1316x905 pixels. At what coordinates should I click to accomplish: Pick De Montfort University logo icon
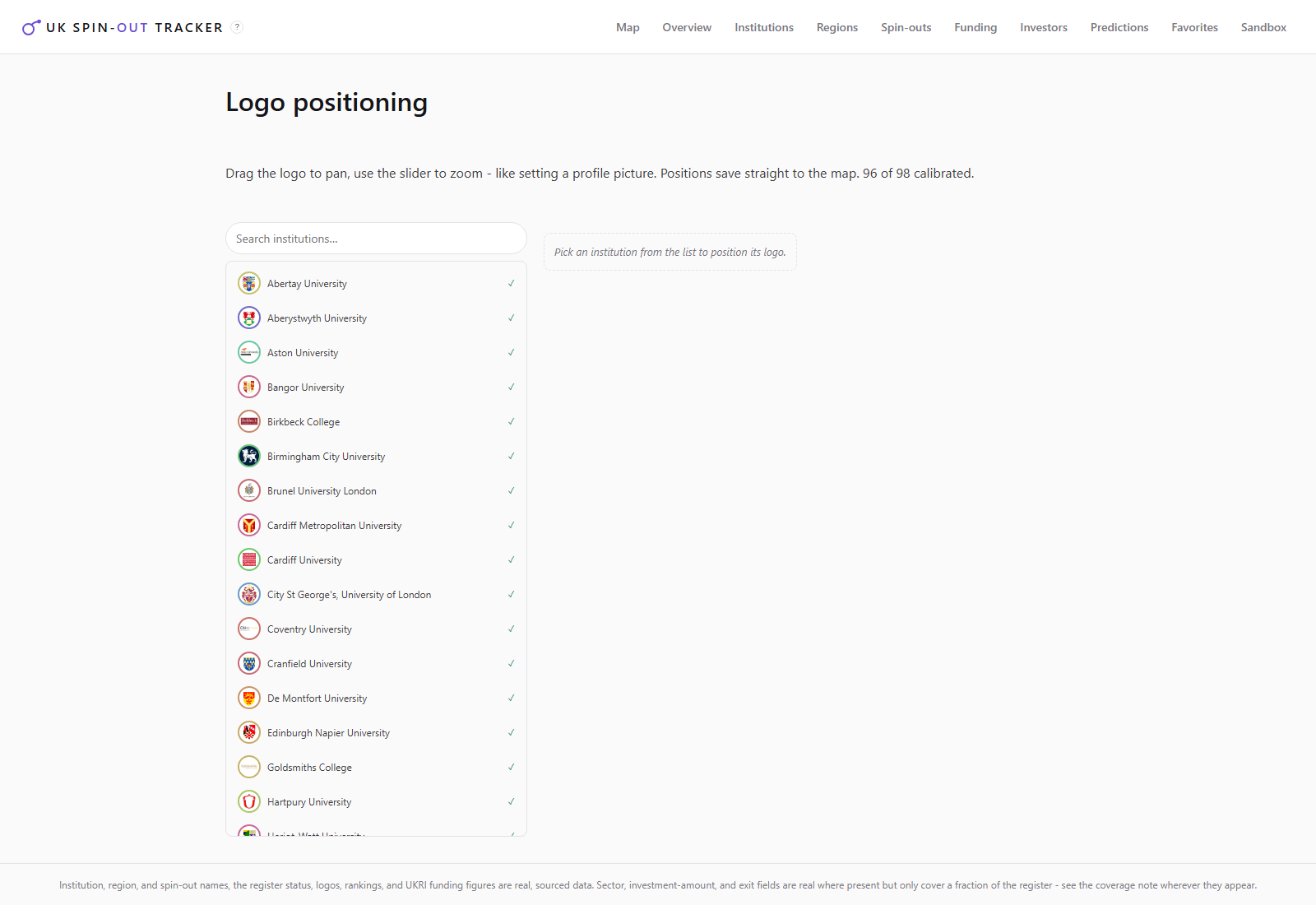(x=249, y=698)
